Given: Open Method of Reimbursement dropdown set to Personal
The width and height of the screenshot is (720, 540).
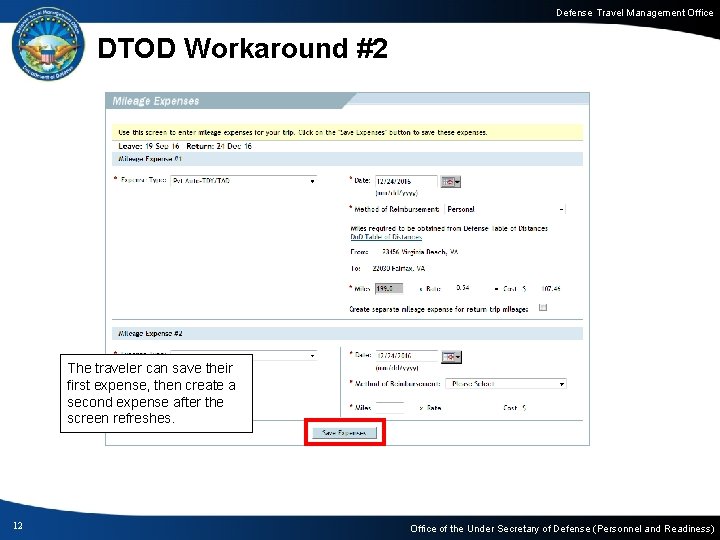Looking at the screenshot, I should [x=505, y=209].
